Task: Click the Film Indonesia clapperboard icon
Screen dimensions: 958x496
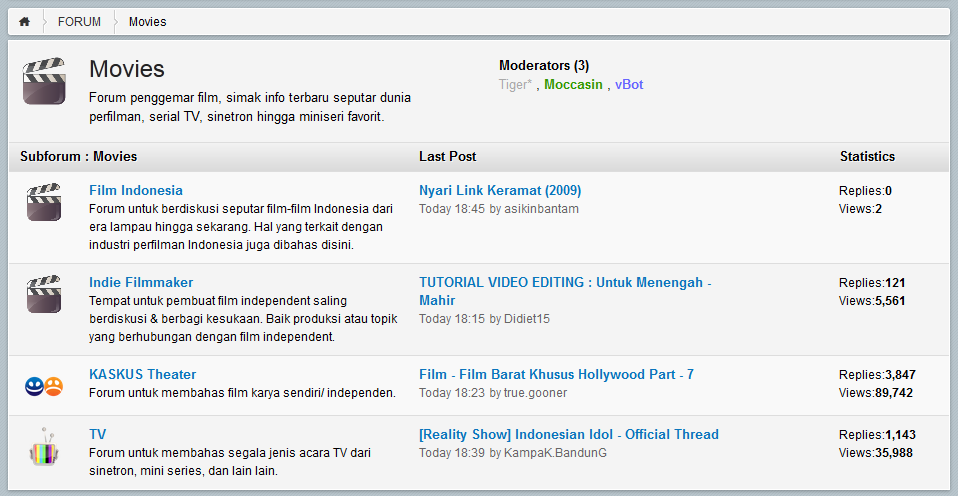Action: pos(44,203)
